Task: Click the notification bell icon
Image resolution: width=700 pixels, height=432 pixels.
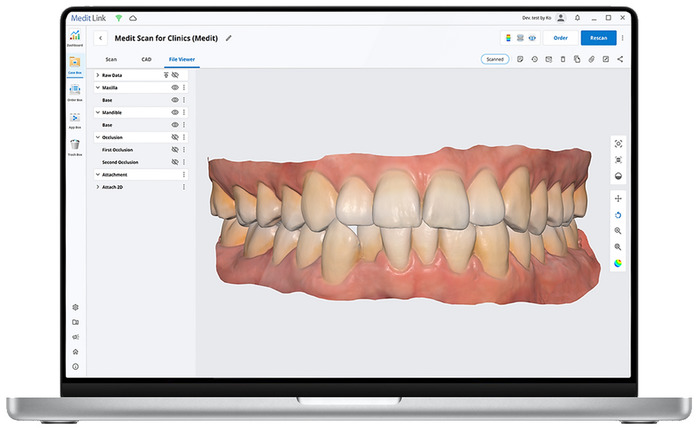Action: click(576, 17)
